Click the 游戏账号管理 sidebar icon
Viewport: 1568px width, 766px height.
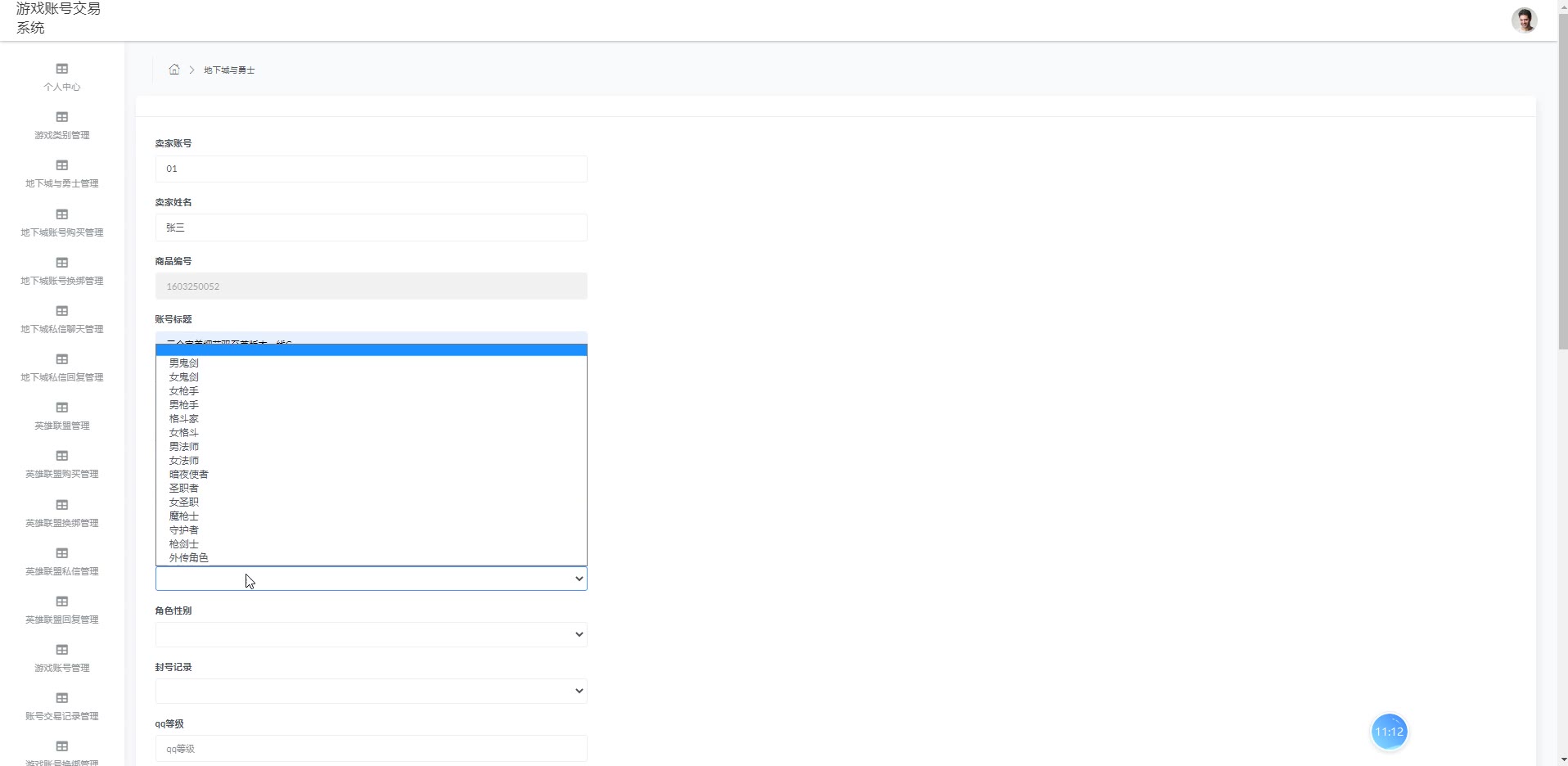pos(62,650)
